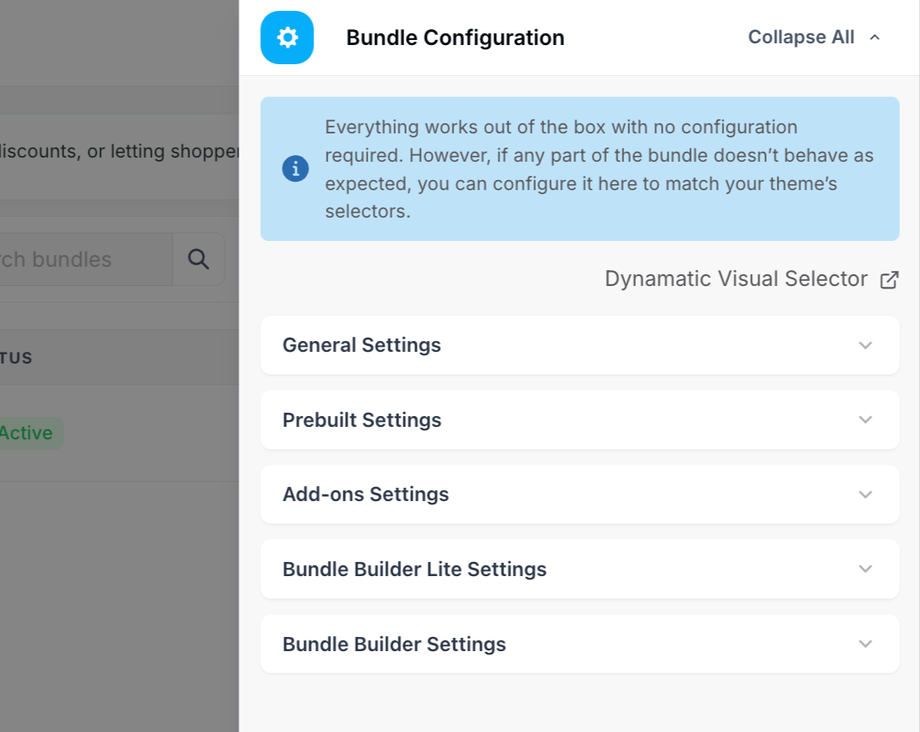Expand General Settings with its chevron
920x732 pixels.
click(x=865, y=345)
